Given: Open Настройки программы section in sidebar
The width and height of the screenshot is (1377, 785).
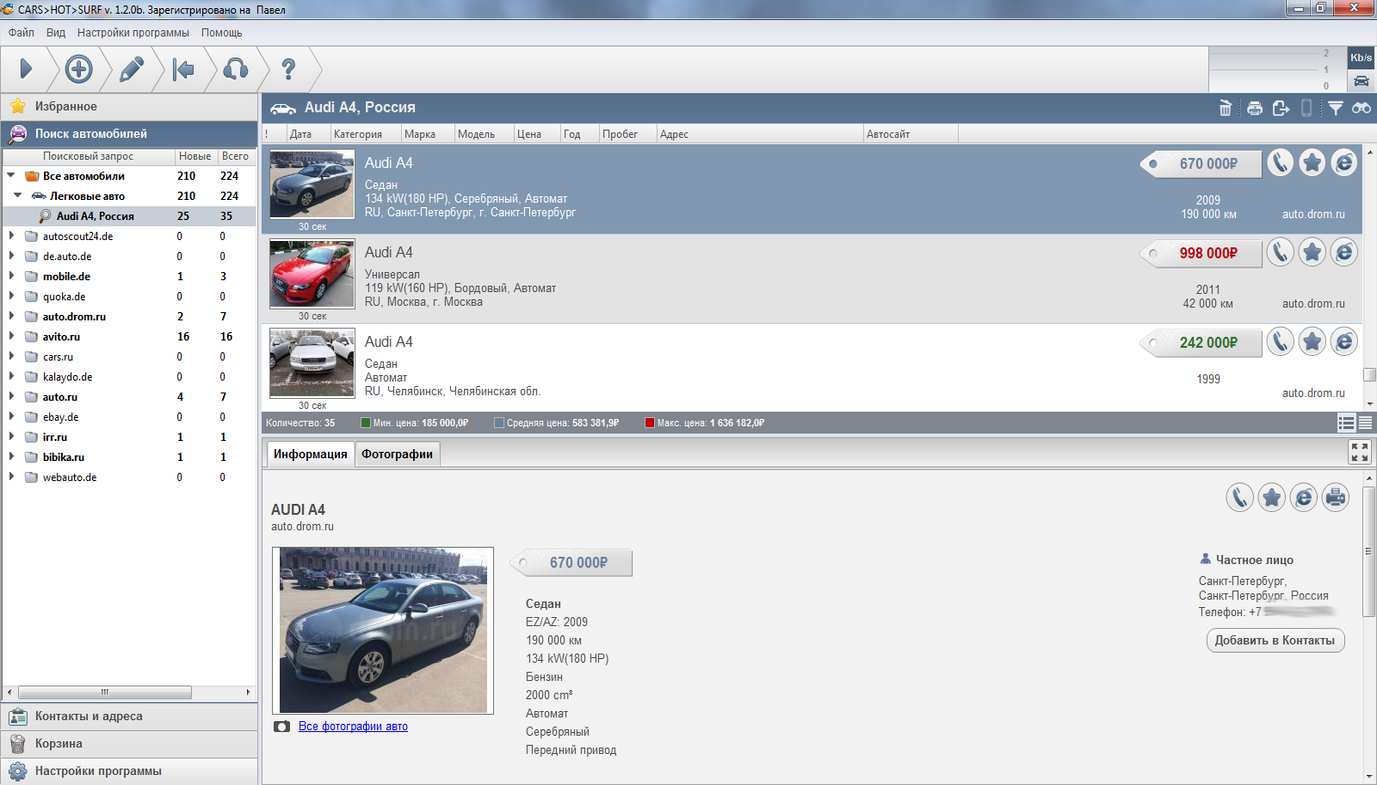Looking at the screenshot, I should click(x=129, y=771).
